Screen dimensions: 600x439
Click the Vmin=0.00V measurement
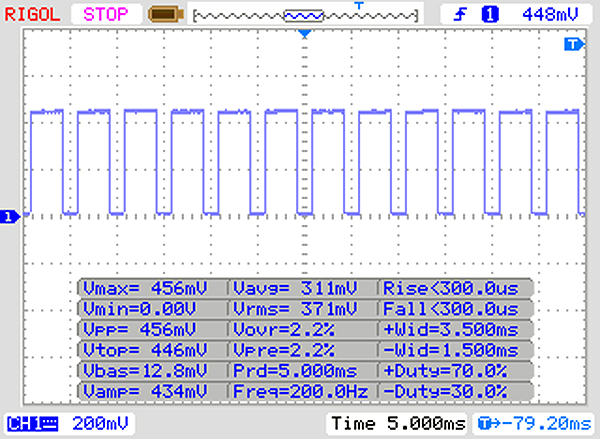tap(140, 308)
